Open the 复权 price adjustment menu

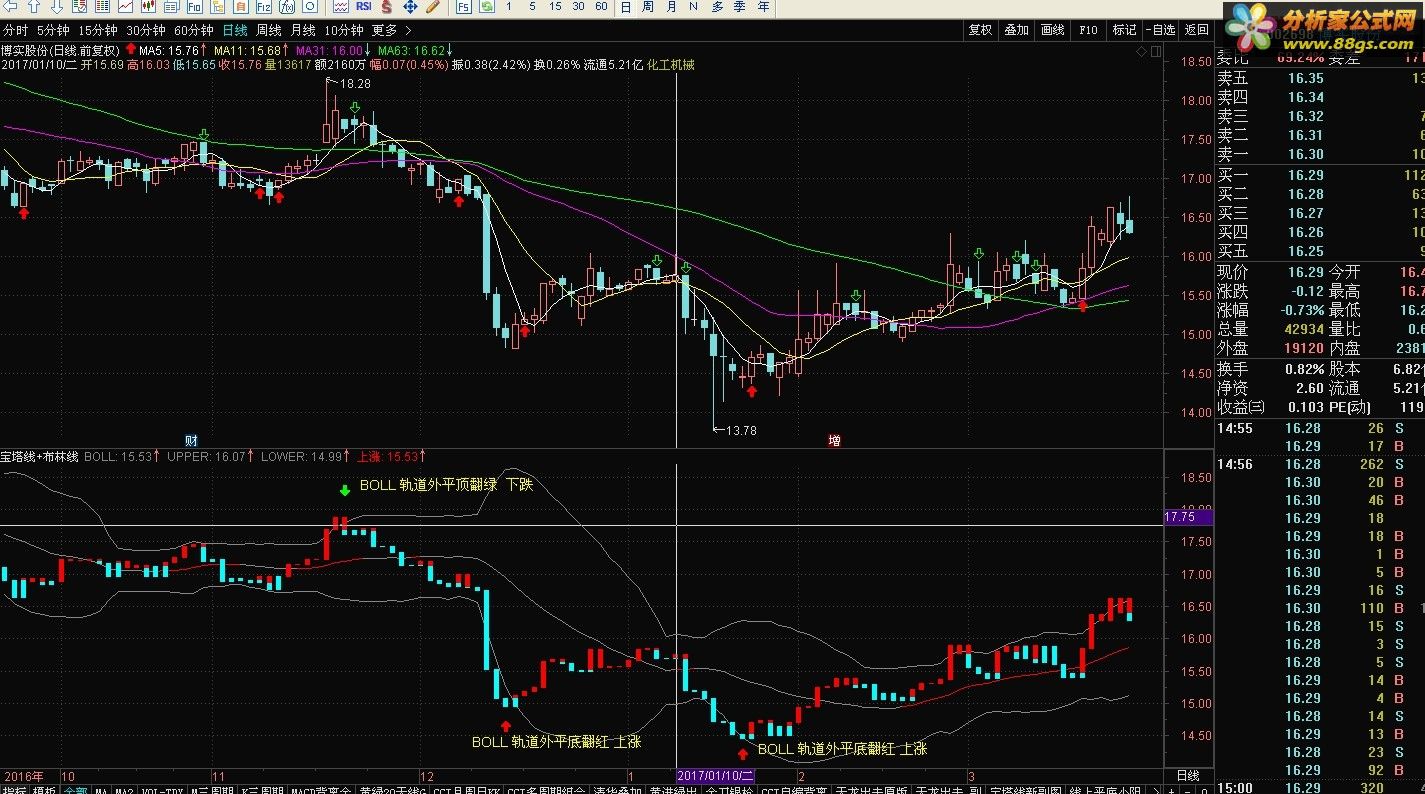tap(980, 30)
